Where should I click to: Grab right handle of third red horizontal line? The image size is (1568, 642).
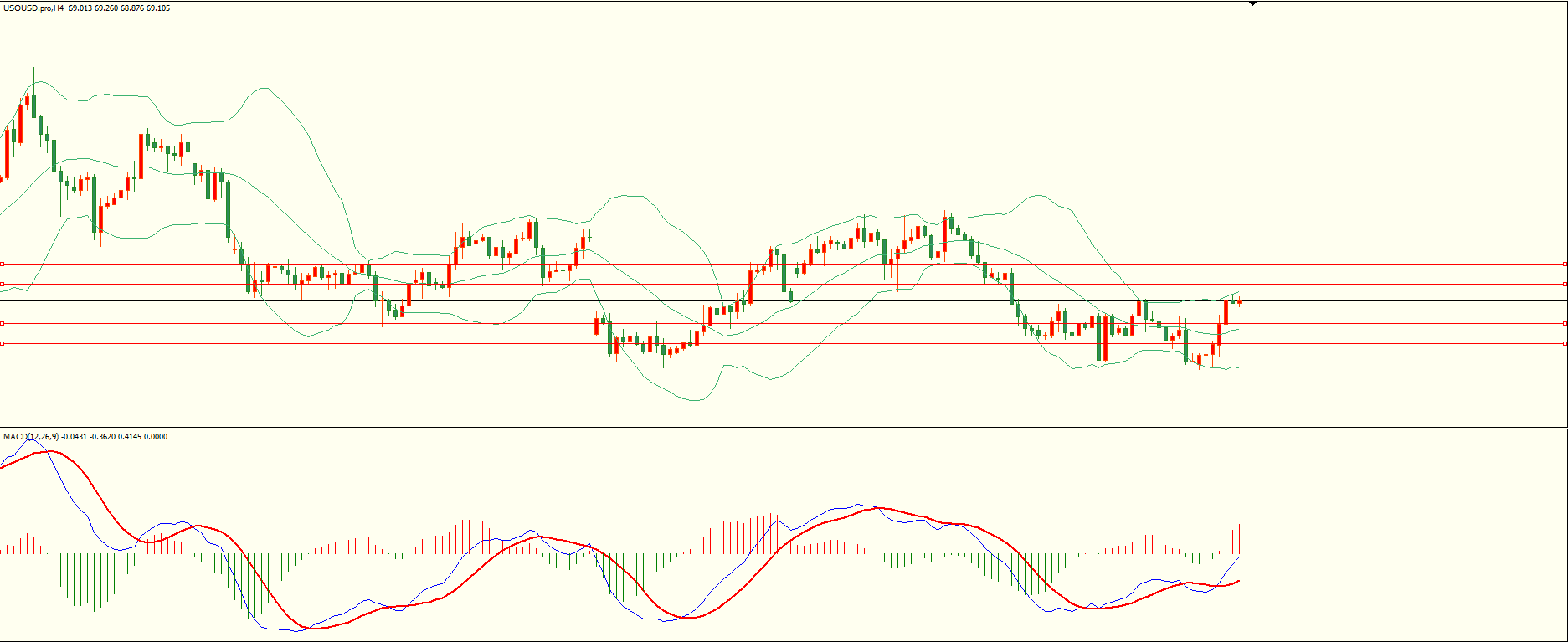coord(1565,323)
